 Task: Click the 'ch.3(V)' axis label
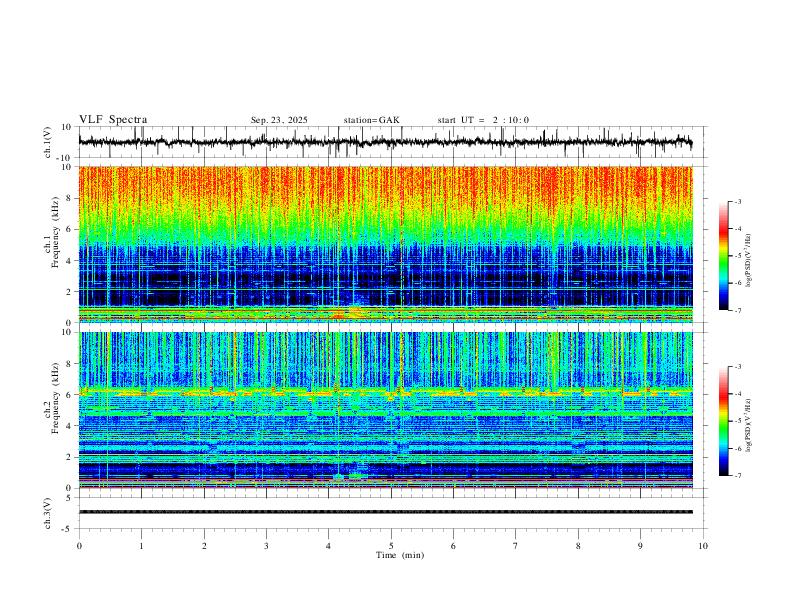tap(48, 513)
